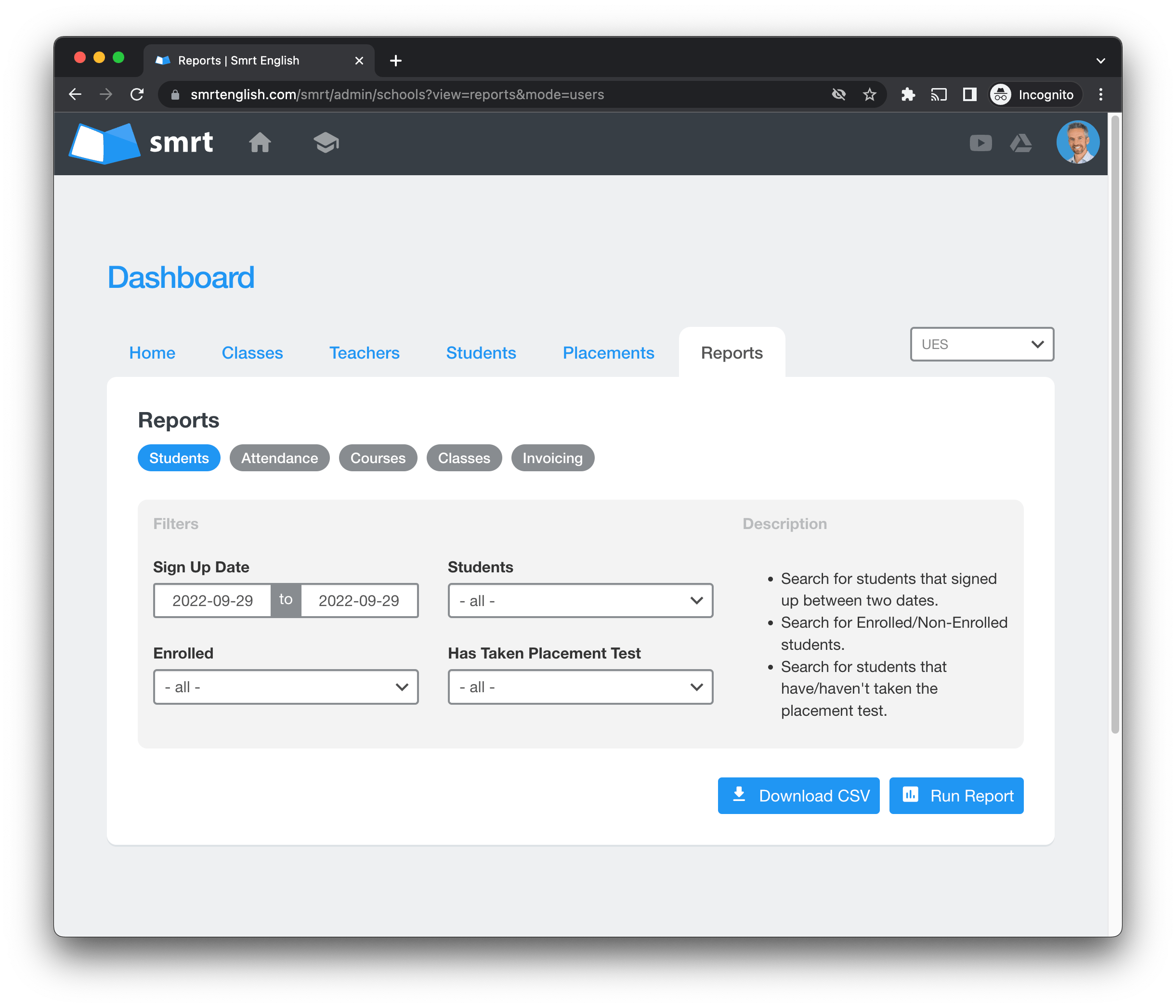Select the Invoicing report pill
The image size is (1176, 1008).
tap(552, 458)
